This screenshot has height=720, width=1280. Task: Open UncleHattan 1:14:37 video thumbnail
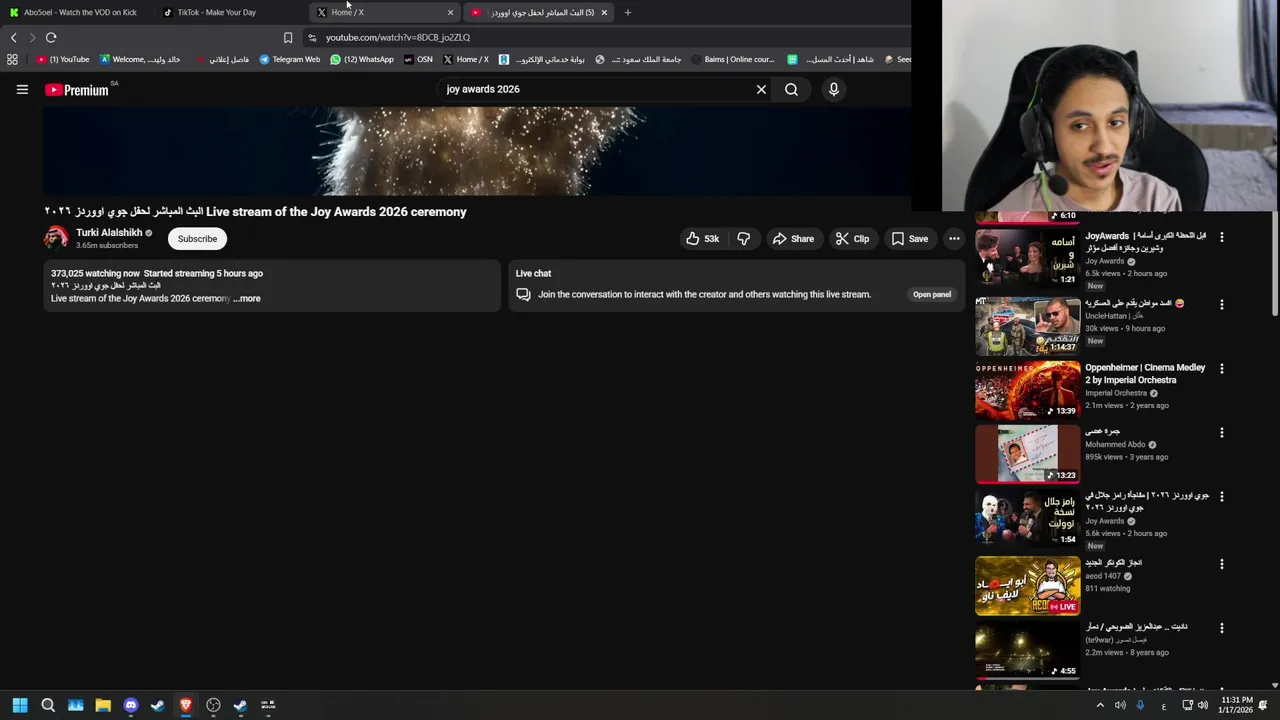[x=1028, y=325]
